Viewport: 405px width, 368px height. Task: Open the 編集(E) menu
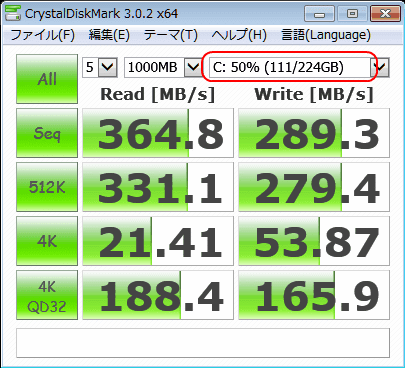tap(109, 35)
